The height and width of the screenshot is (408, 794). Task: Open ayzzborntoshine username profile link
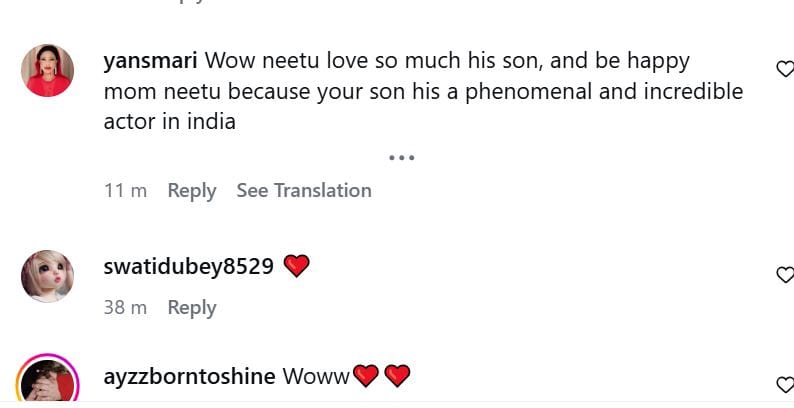tap(190, 377)
